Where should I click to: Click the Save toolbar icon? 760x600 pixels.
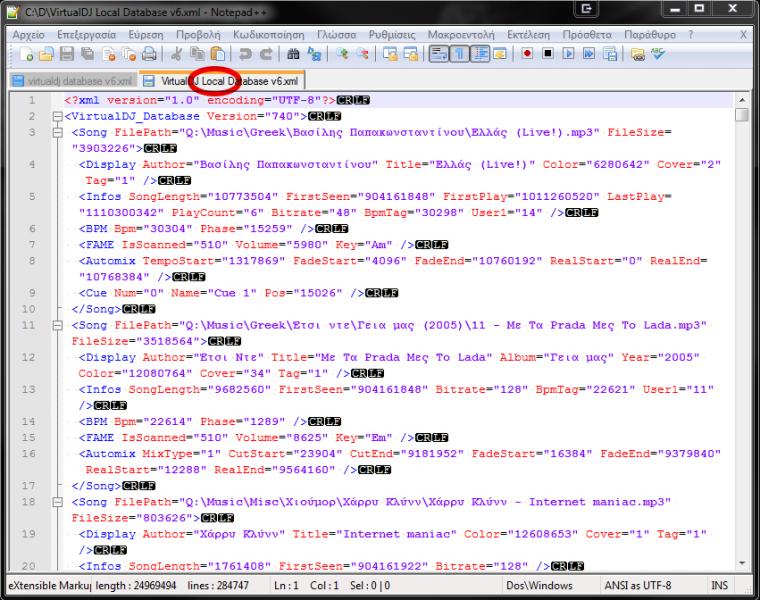[67, 54]
